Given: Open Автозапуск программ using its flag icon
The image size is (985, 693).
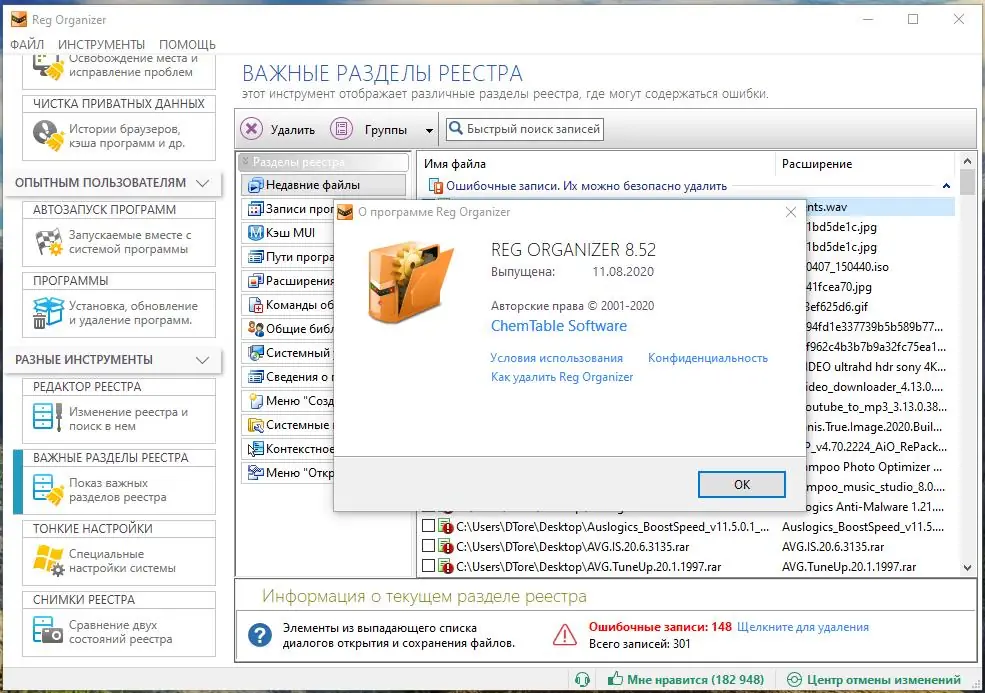Looking at the screenshot, I should coord(48,238).
